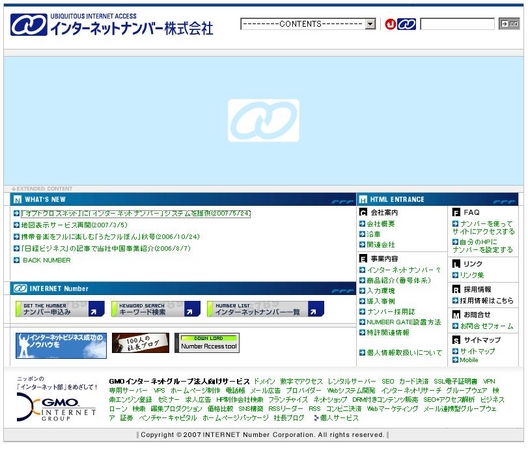Click the arrow icon beside BACK NUMBER

coord(16,260)
